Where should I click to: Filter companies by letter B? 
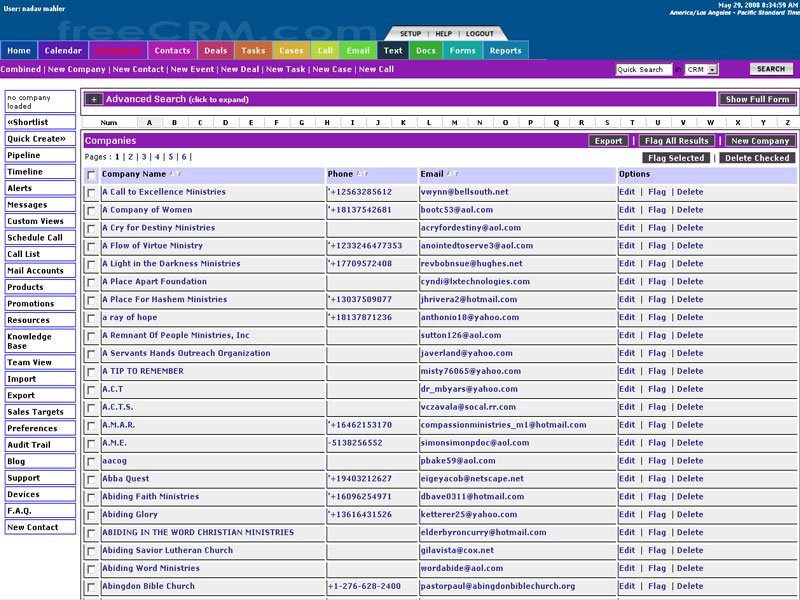tap(174, 122)
